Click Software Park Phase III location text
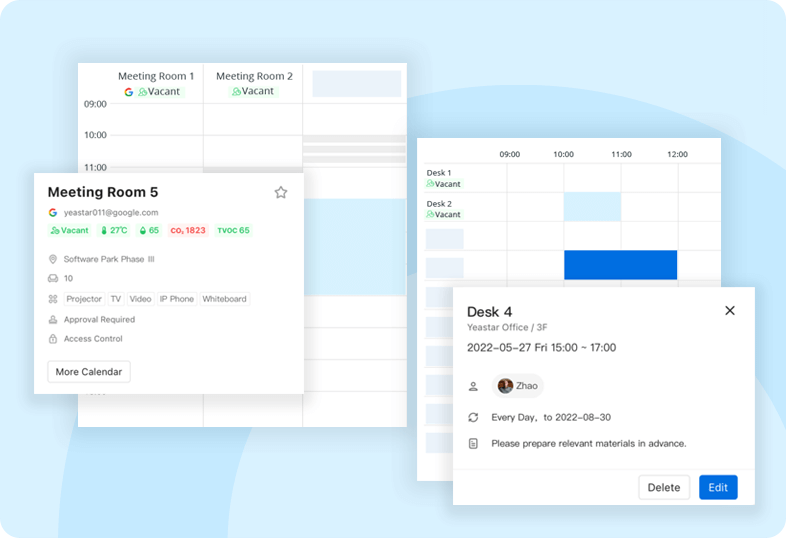The height and width of the screenshot is (538, 786). [x=109, y=259]
